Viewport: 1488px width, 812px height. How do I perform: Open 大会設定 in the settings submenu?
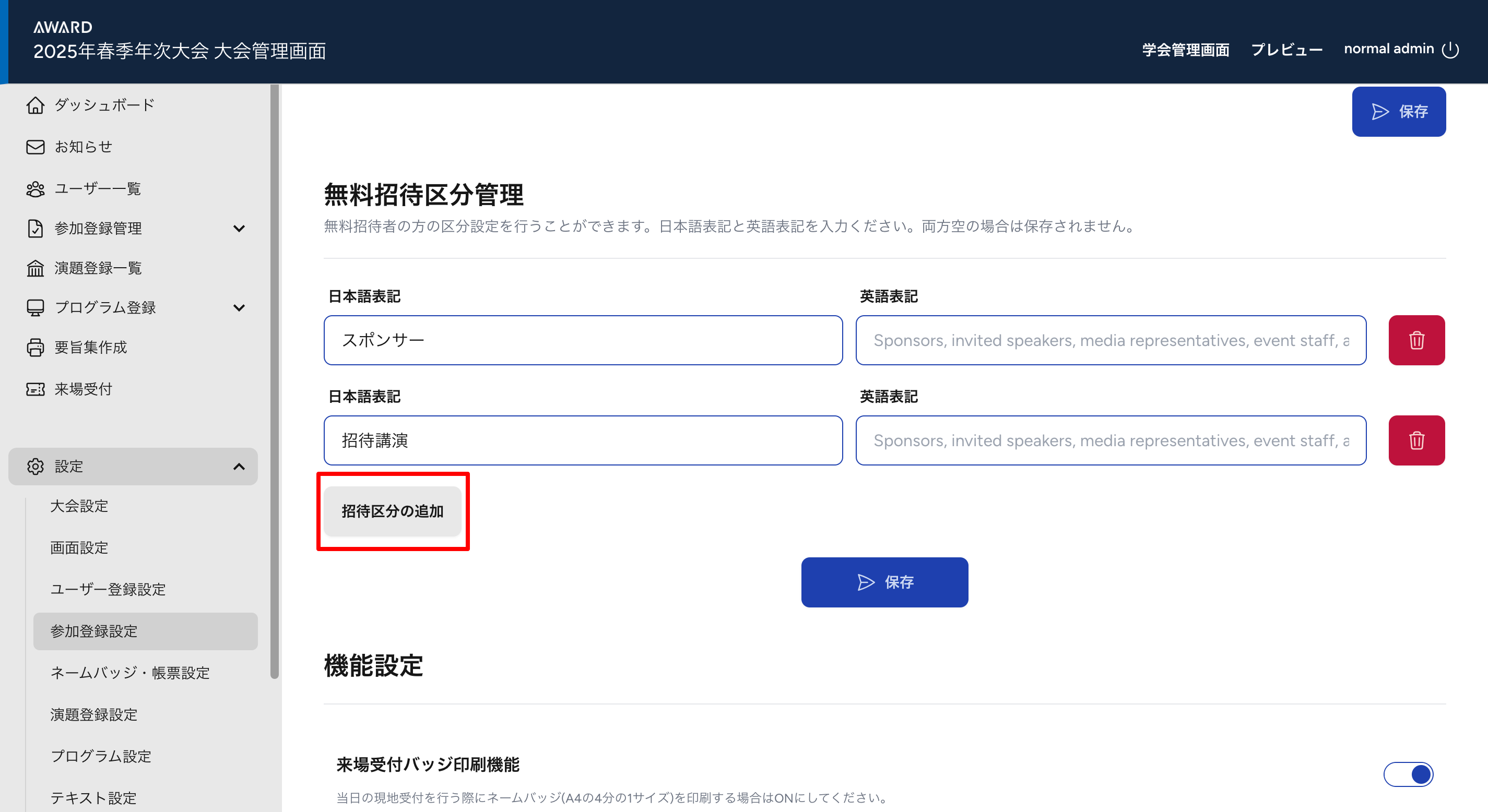[x=79, y=506]
